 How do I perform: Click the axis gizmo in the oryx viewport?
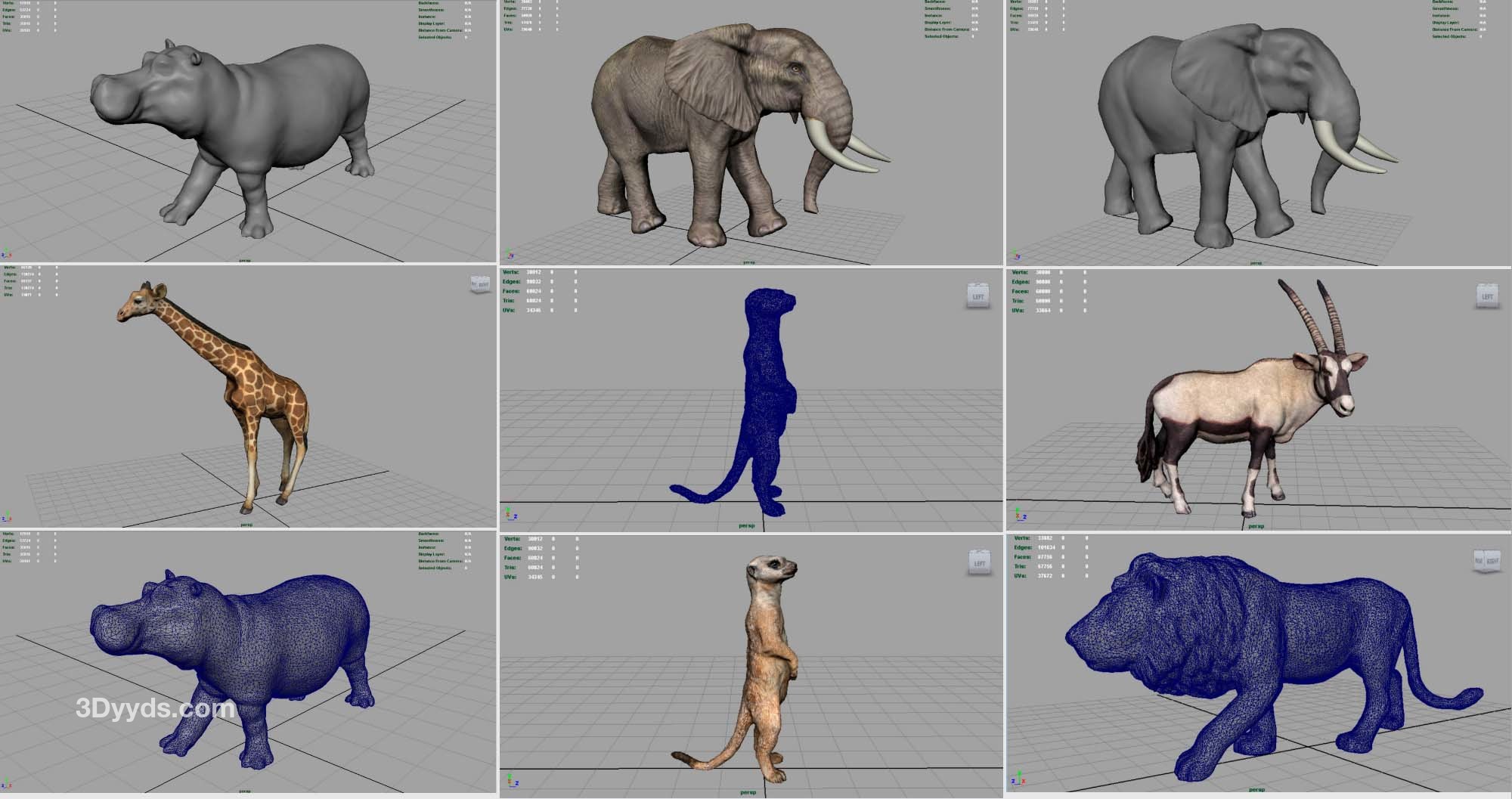(x=1020, y=515)
